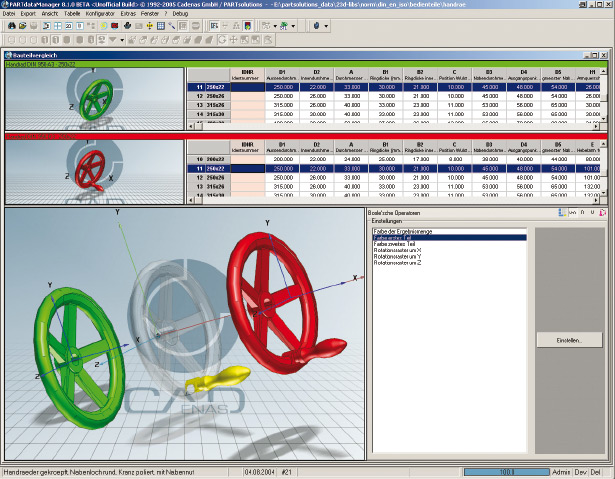Screen dimensions: 615x479
Task: Click down arrow of upper table vertical scrollbar
Action: (x=604, y=119)
